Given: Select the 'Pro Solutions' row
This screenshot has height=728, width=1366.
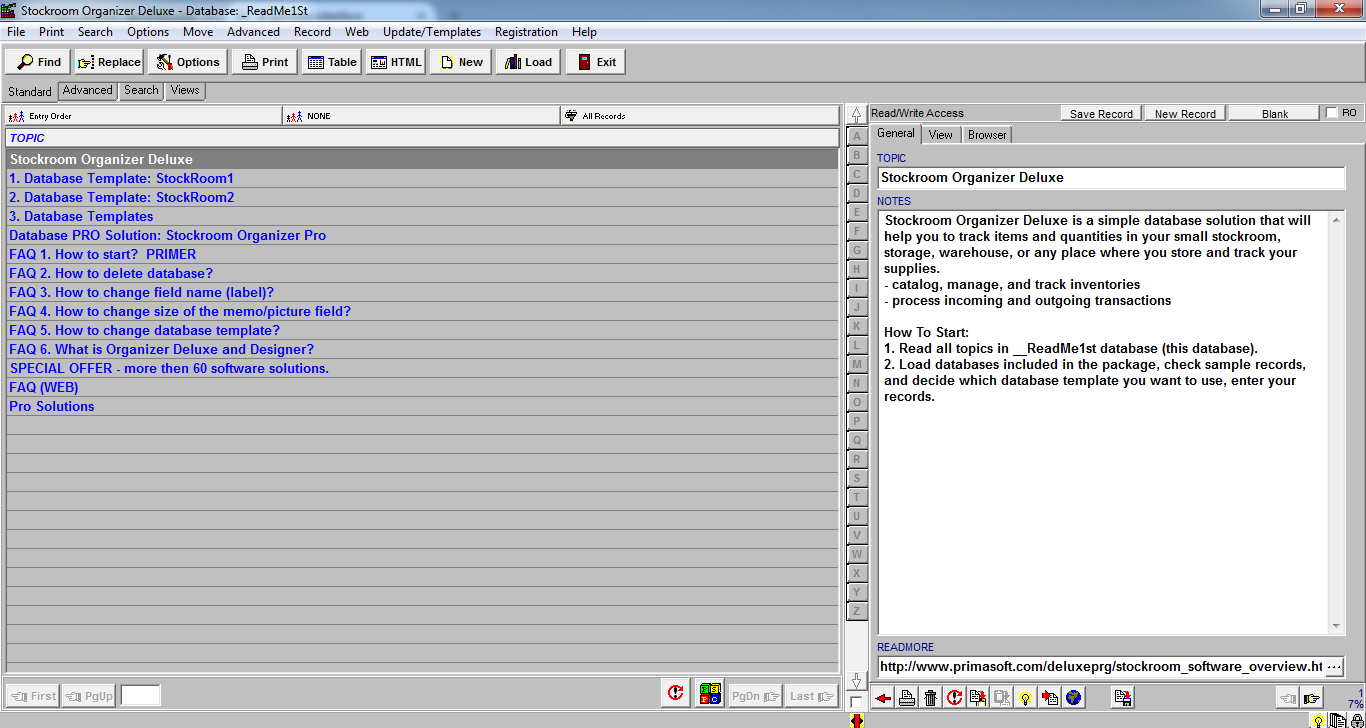Looking at the screenshot, I should click(x=422, y=406).
